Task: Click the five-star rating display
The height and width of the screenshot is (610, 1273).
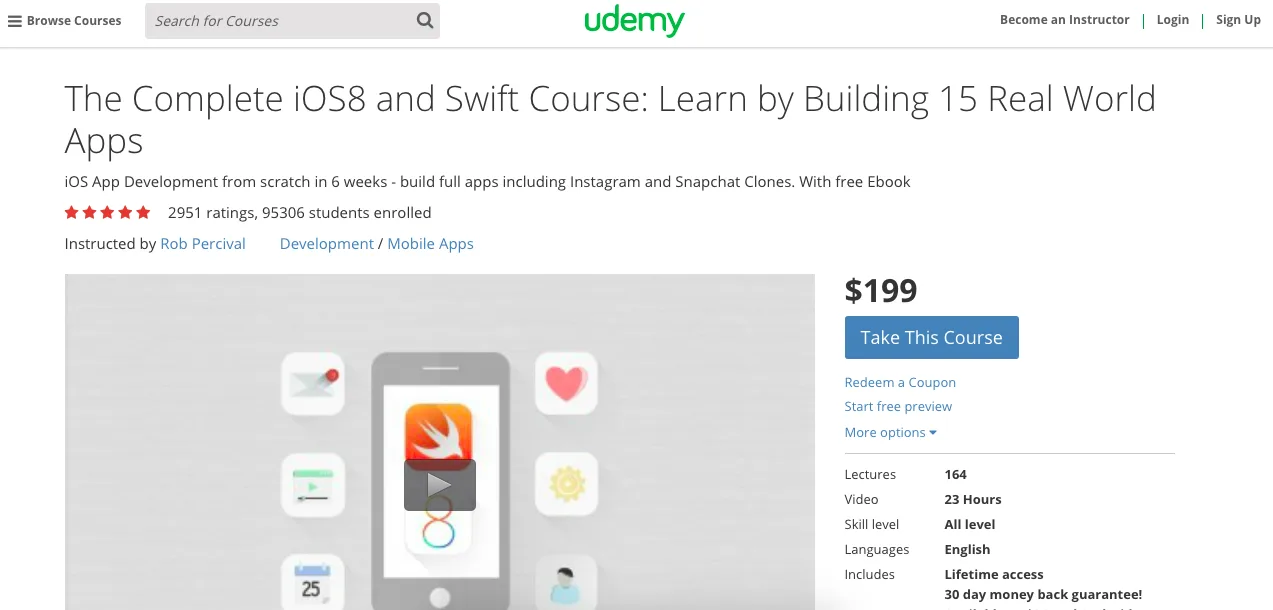Action: coord(107,212)
